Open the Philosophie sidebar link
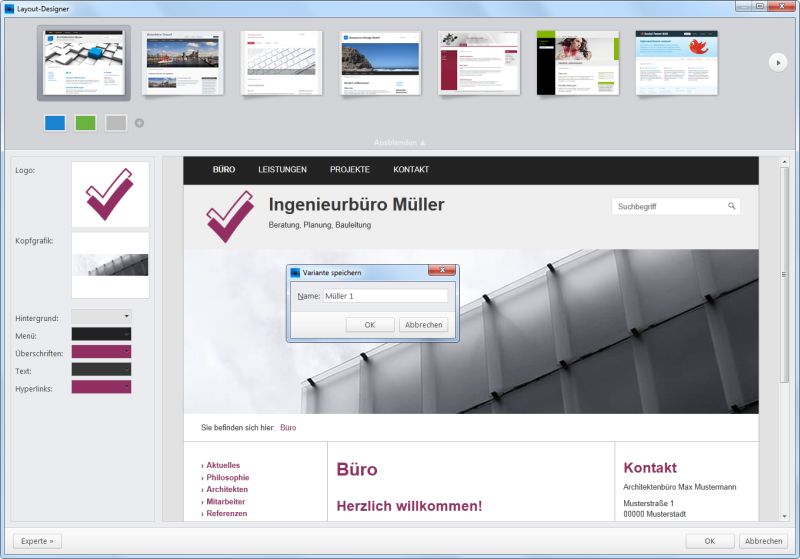The width and height of the screenshot is (800, 559). [228, 477]
